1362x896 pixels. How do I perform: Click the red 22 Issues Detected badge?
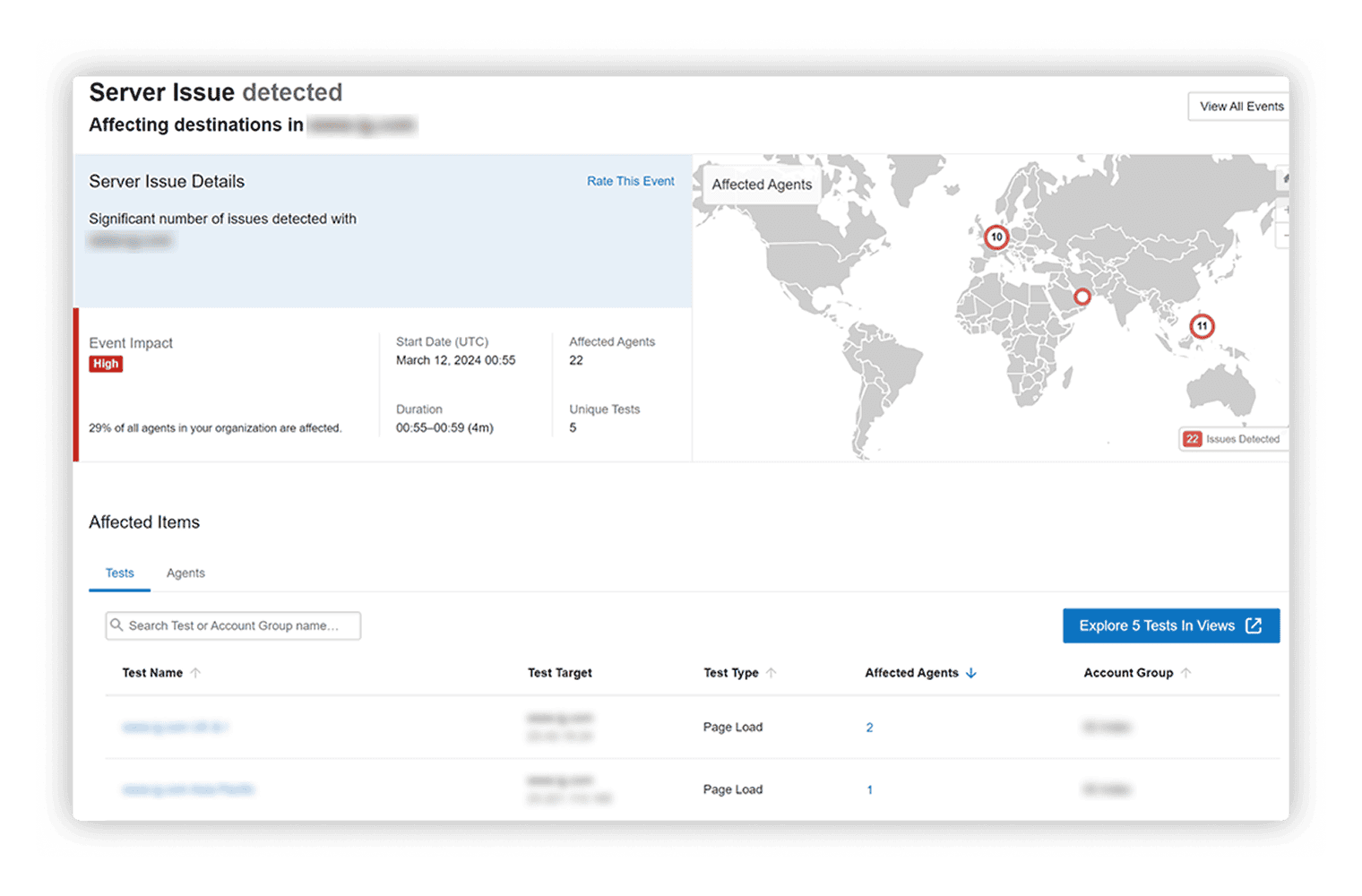pos(1192,439)
